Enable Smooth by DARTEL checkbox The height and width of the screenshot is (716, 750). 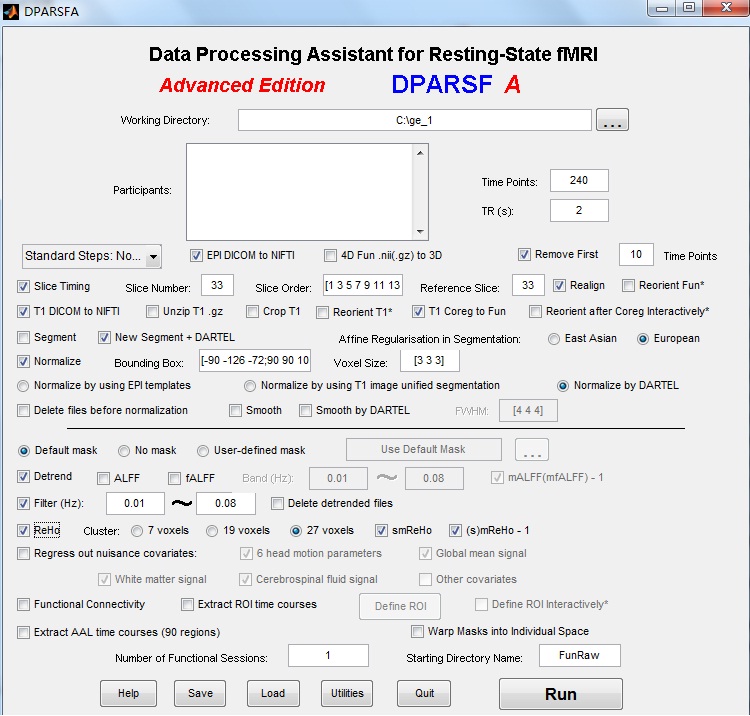click(x=305, y=410)
